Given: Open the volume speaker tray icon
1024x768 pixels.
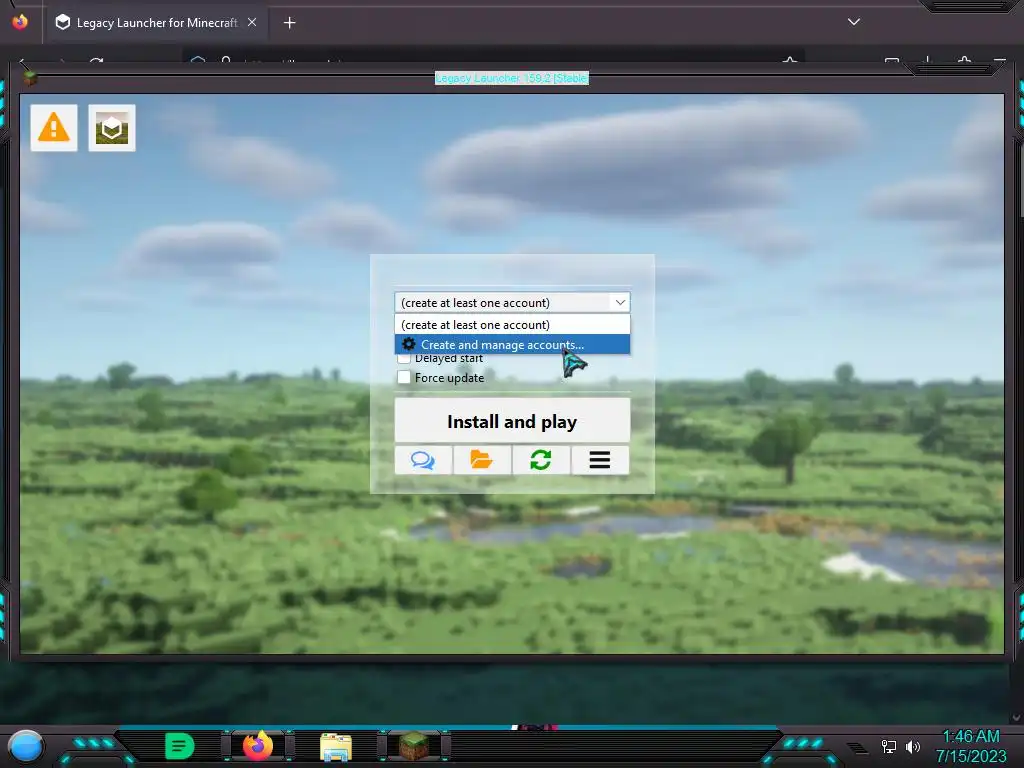Looking at the screenshot, I should pyautogui.click(x=913, y=746).
